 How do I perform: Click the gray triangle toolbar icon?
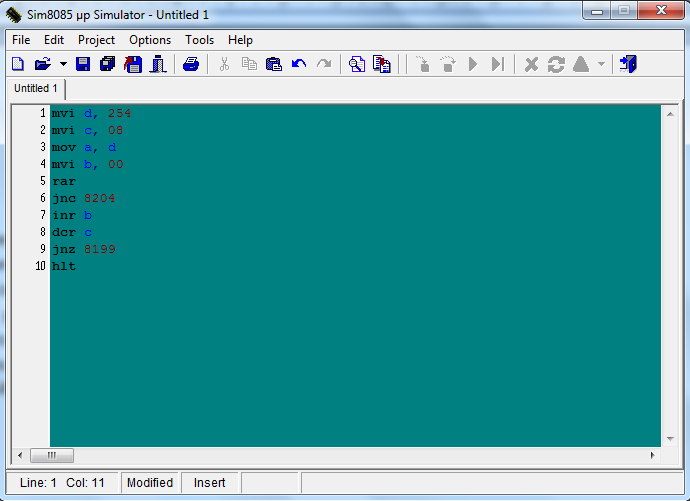point(581,64)
